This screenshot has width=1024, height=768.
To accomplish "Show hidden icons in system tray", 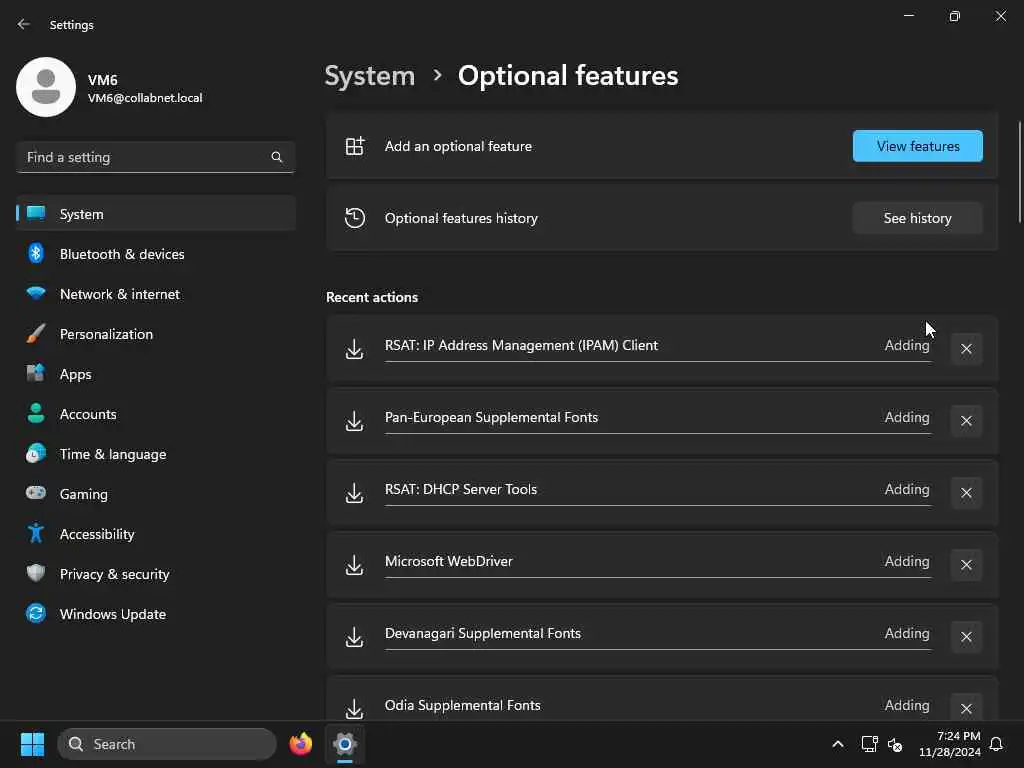I will [x=838, y=744].
